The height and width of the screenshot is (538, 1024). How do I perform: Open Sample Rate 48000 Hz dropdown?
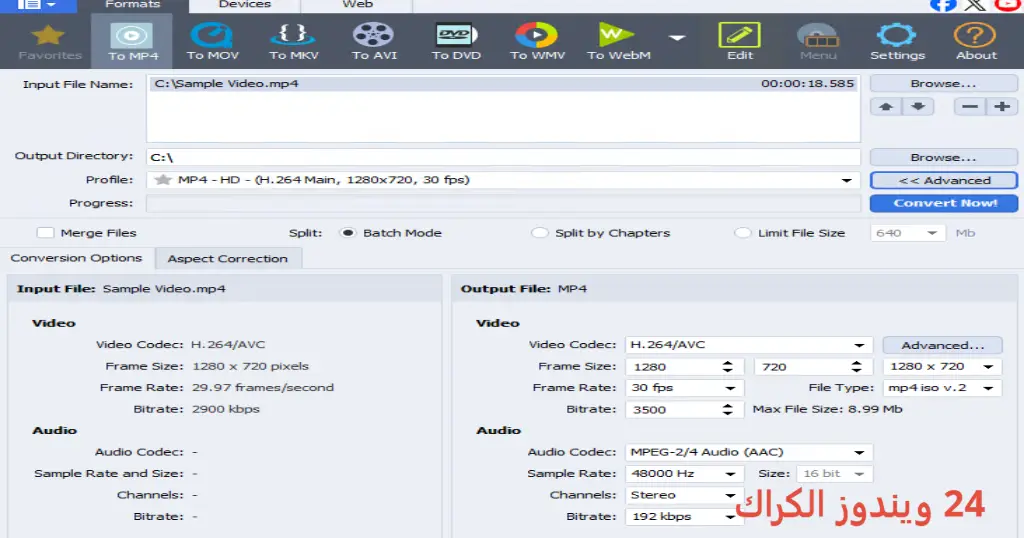click(684, 473)
